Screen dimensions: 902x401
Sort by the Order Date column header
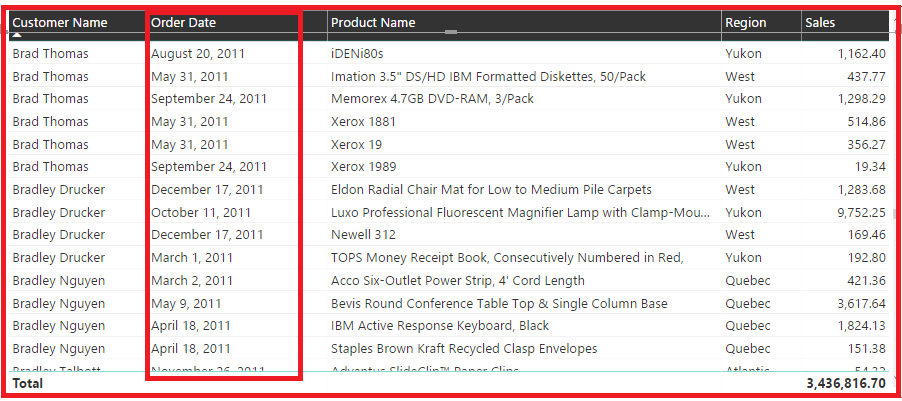pyautogui.click(x=183, y=22)
